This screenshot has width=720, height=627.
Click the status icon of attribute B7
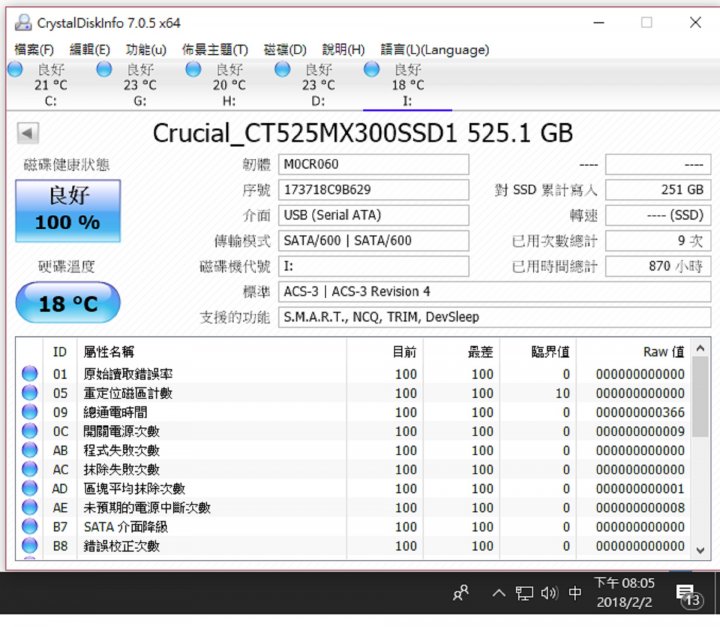pyautogui.click(x=30, y=526)
